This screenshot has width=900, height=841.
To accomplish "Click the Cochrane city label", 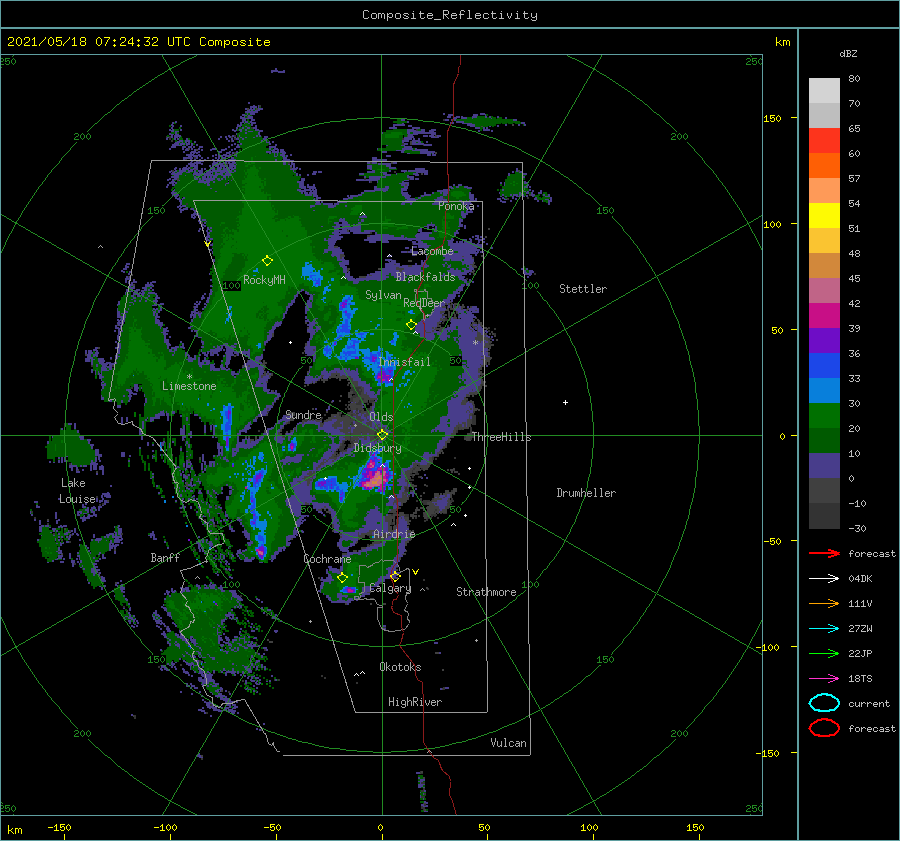I will pos(327,559).
